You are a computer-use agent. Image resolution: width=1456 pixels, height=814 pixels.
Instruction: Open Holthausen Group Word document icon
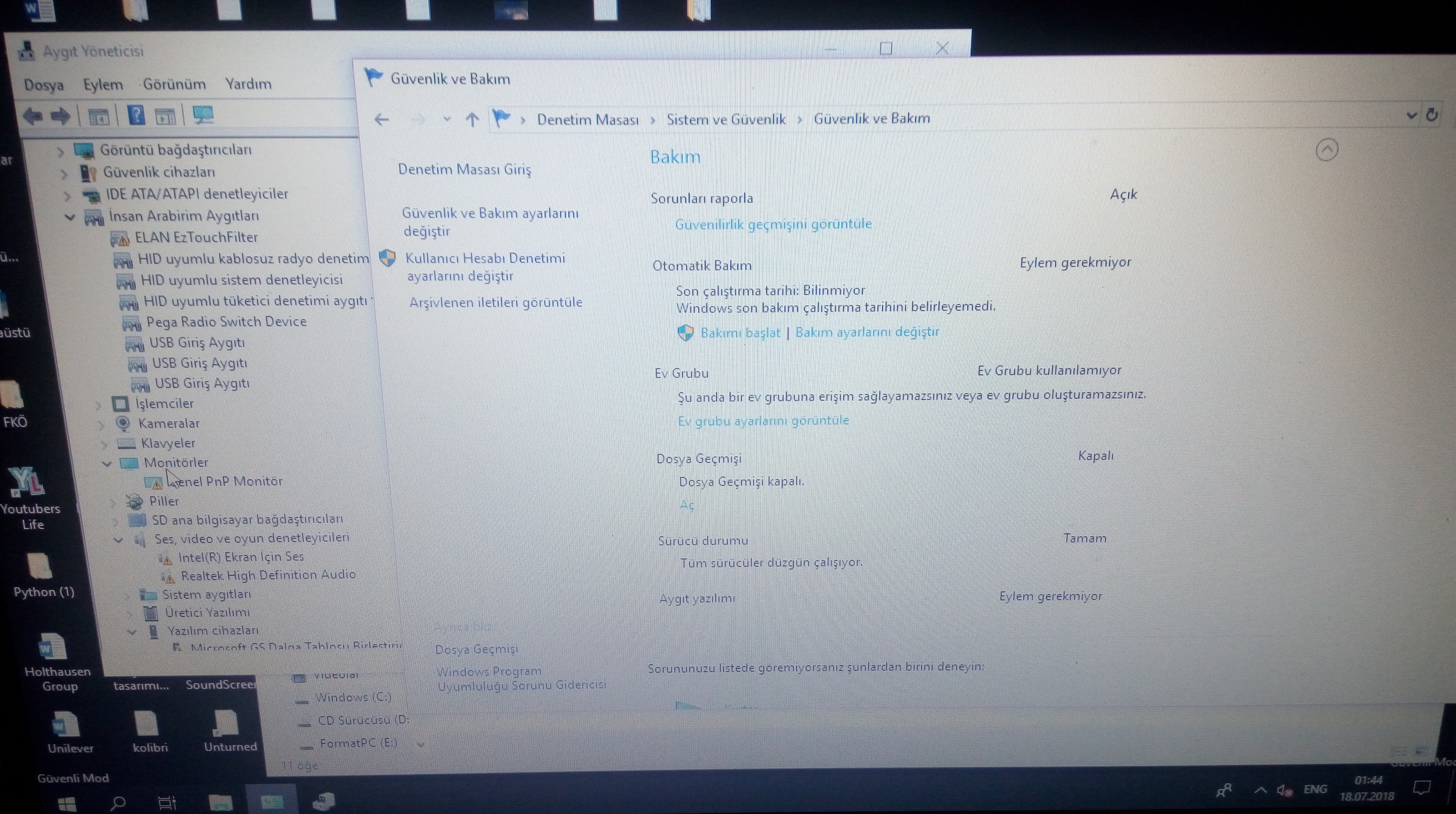click(58, 663)
